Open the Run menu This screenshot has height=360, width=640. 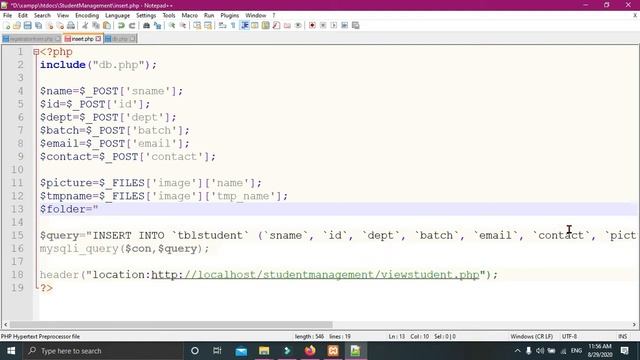pyautogui.click(x=209, y=15)
